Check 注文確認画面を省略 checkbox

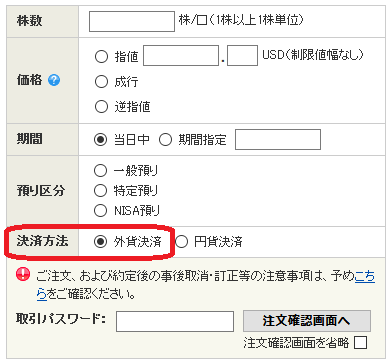tap(360, 342)
